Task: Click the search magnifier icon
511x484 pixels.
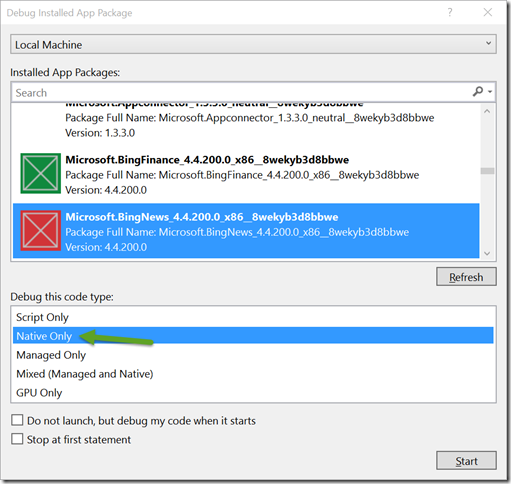Action: pyautogui.click(x=478, y=91)
